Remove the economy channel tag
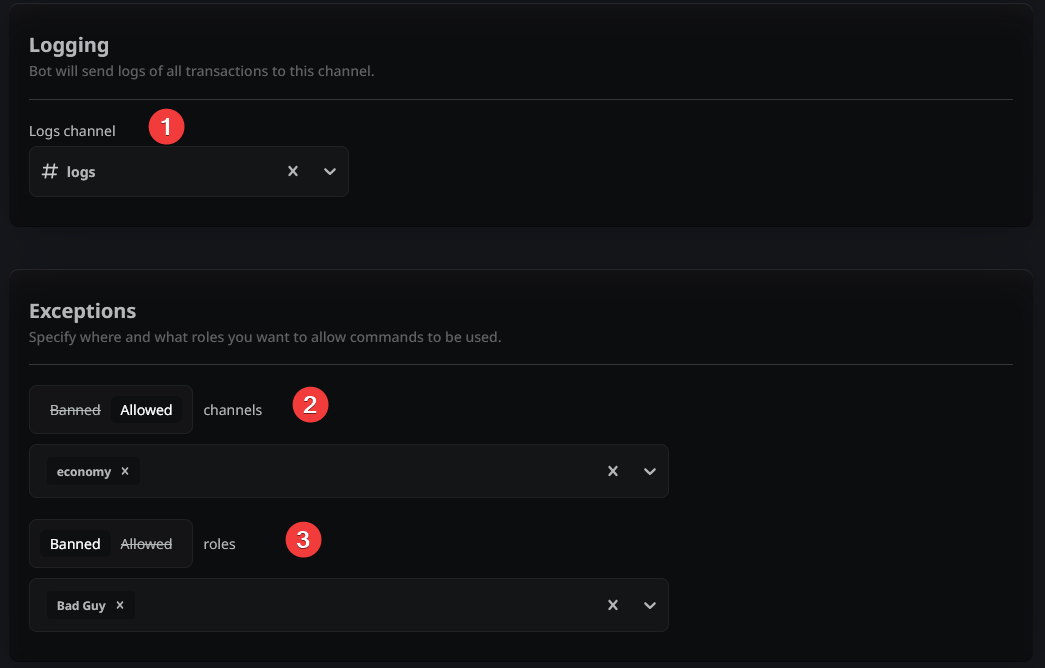This screenshot has height=668, width=1045. 125,471
